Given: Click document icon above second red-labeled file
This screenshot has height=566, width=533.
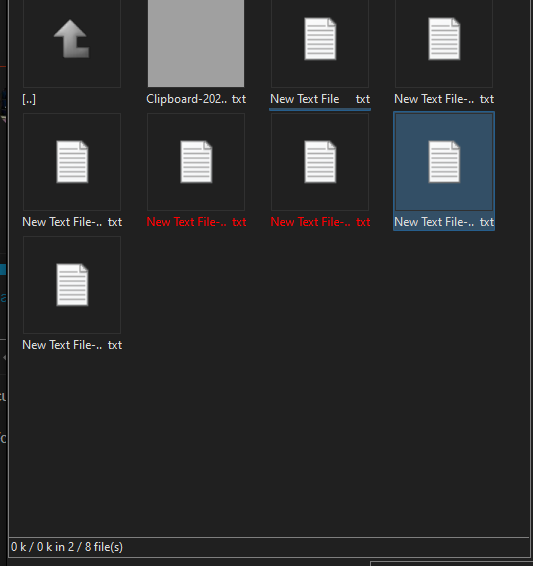Looking at the screenshot, I should (x=320, y=162).
